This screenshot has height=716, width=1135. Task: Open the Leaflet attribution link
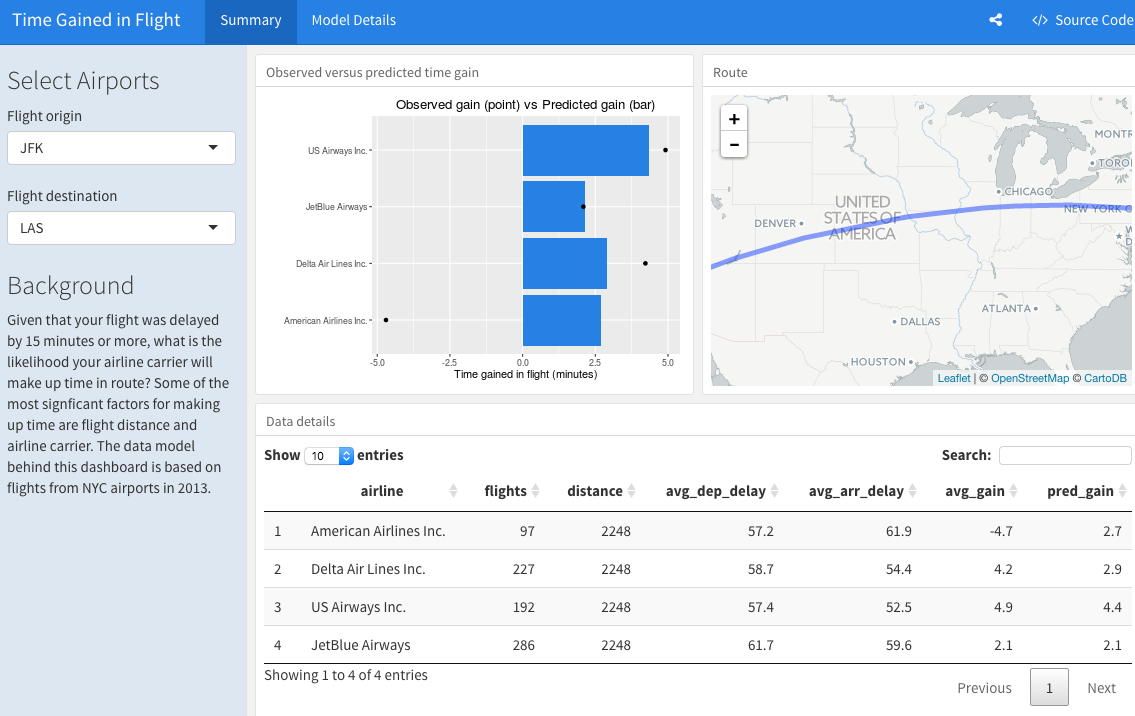coord(953,378)
